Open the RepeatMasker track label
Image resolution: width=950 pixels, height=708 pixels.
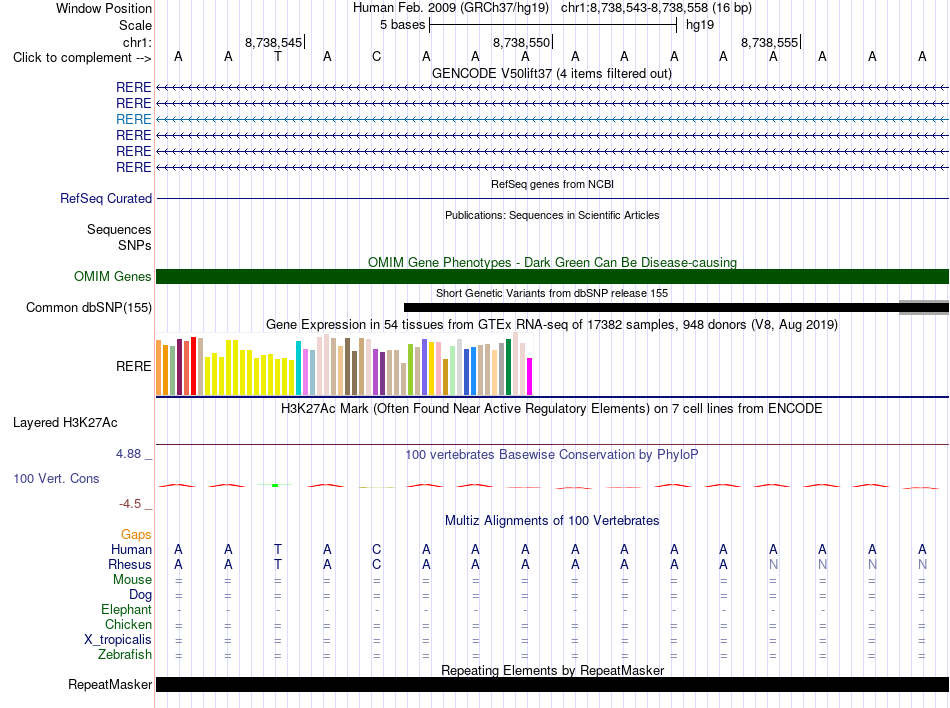(110, 684)
